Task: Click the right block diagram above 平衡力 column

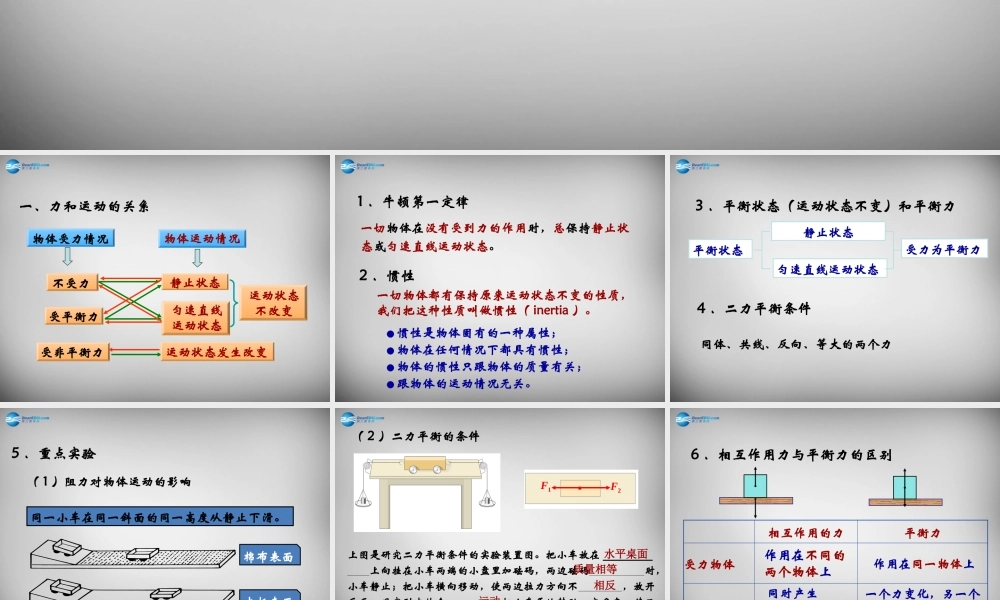Action: pos(906,488)
